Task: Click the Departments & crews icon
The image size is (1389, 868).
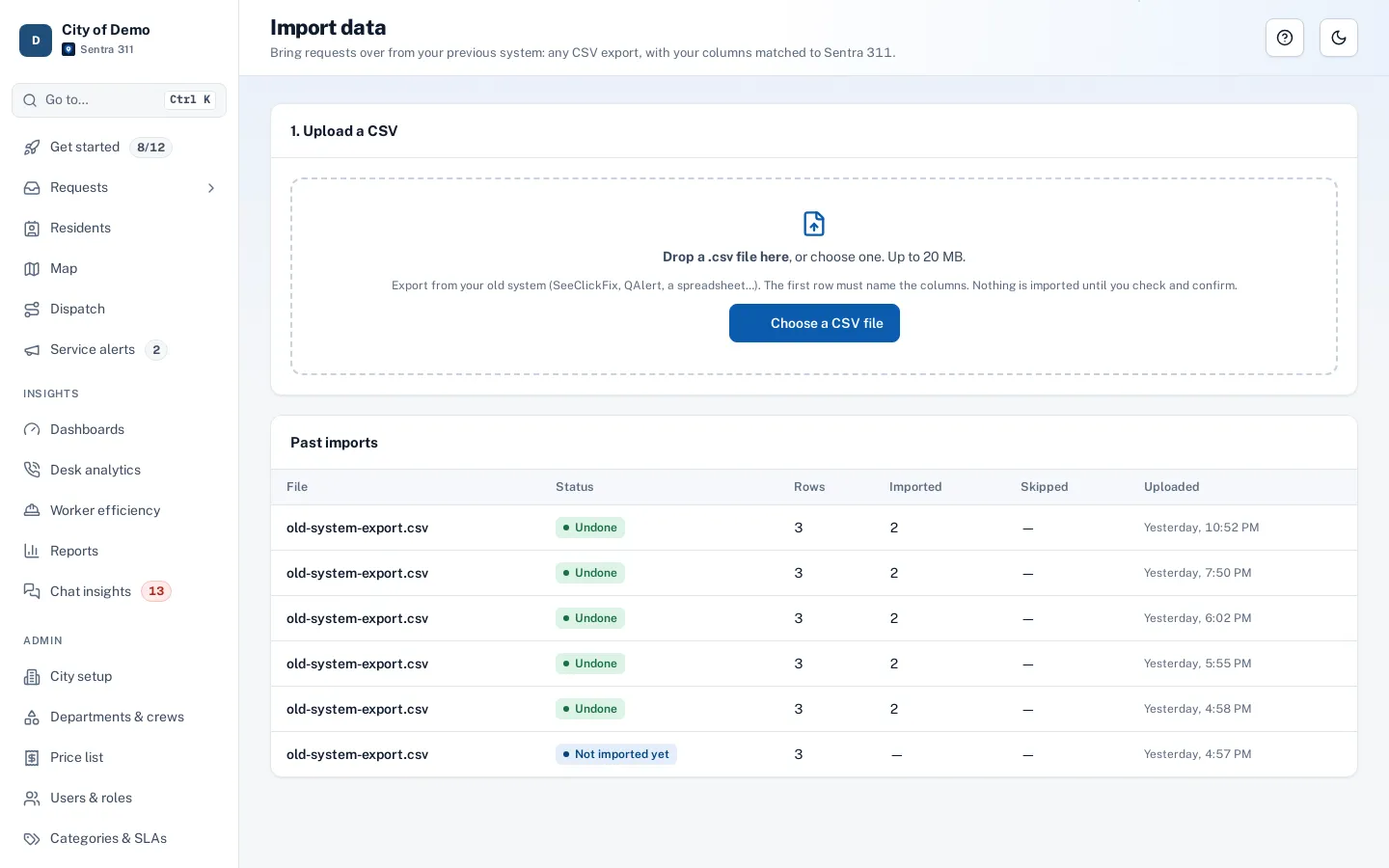Action: coord(32,718)
